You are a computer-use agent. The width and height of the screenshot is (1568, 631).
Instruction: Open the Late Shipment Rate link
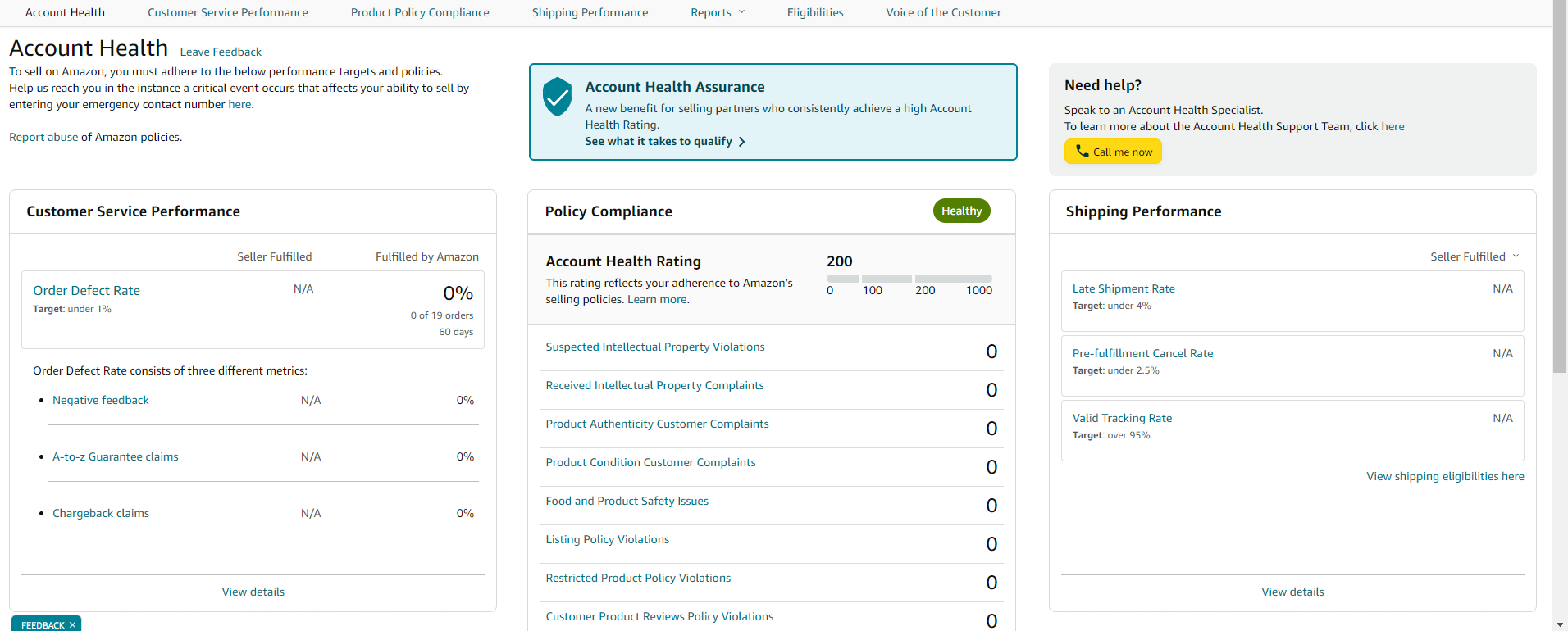1124,288
